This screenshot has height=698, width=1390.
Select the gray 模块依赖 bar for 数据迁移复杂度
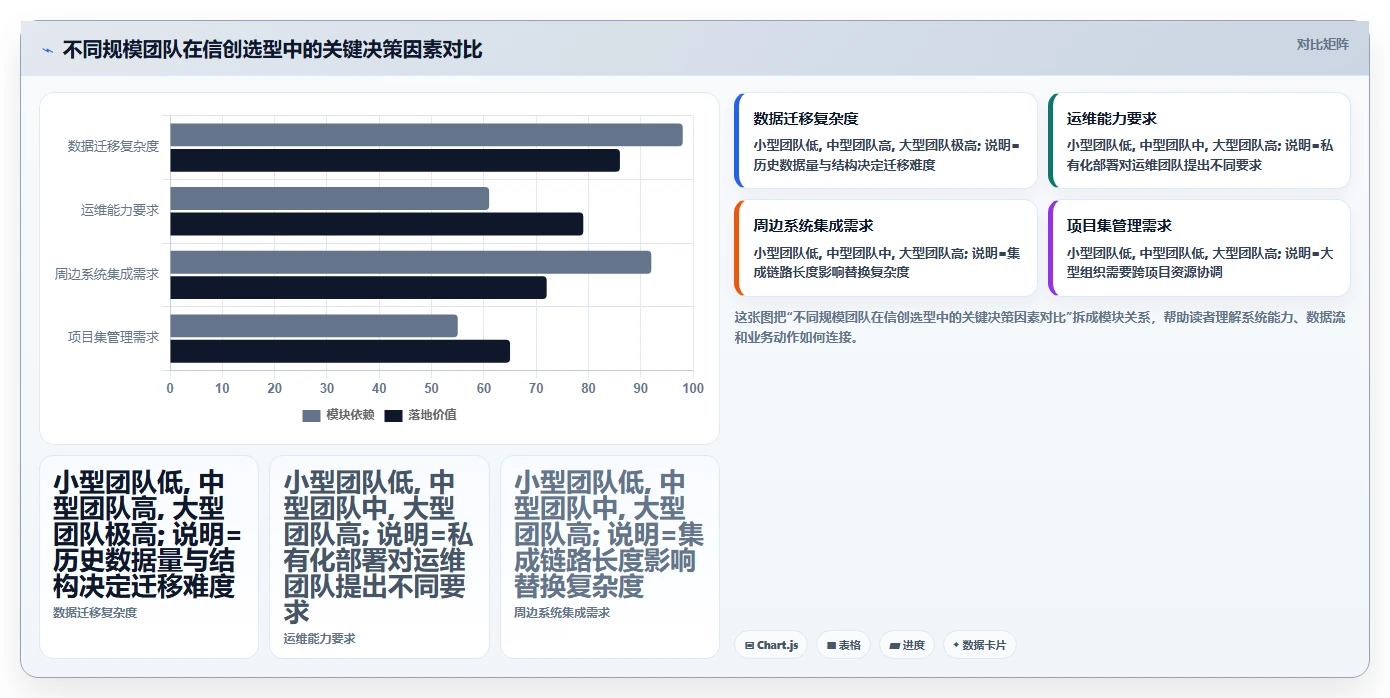[x=426, y=135]
